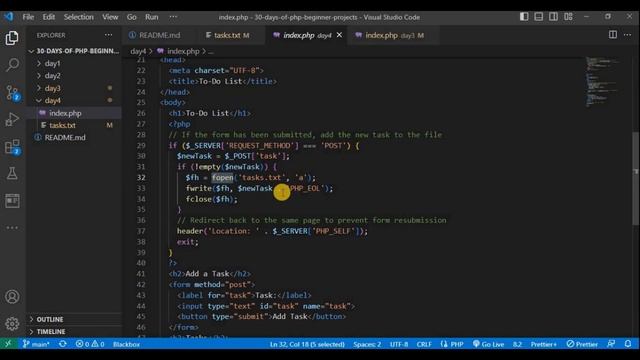Click index.php in the breadcrumb
Viewport: 640px width, 360px height.
pyautogui.click(x=183, y=51)
